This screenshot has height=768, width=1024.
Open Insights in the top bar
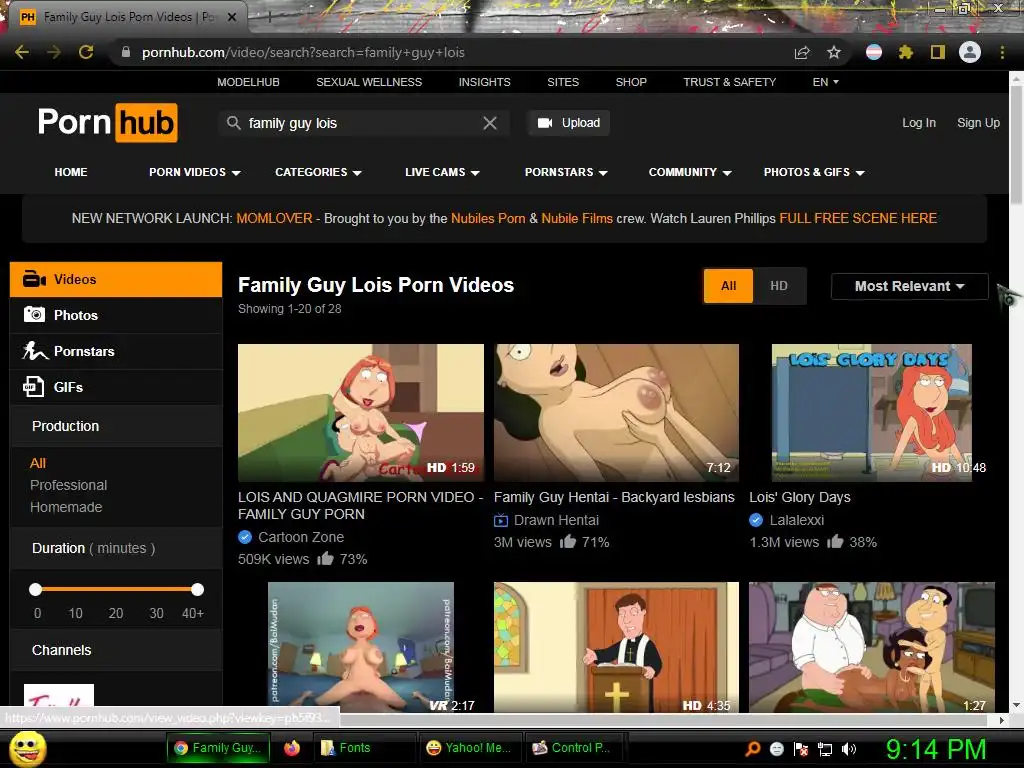click(485, 82)
